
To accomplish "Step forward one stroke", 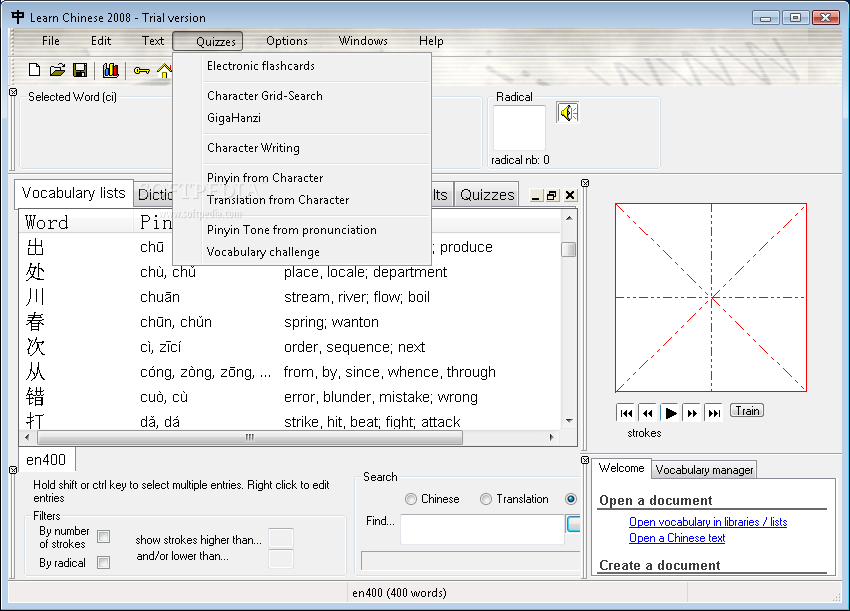I will 692,413.
